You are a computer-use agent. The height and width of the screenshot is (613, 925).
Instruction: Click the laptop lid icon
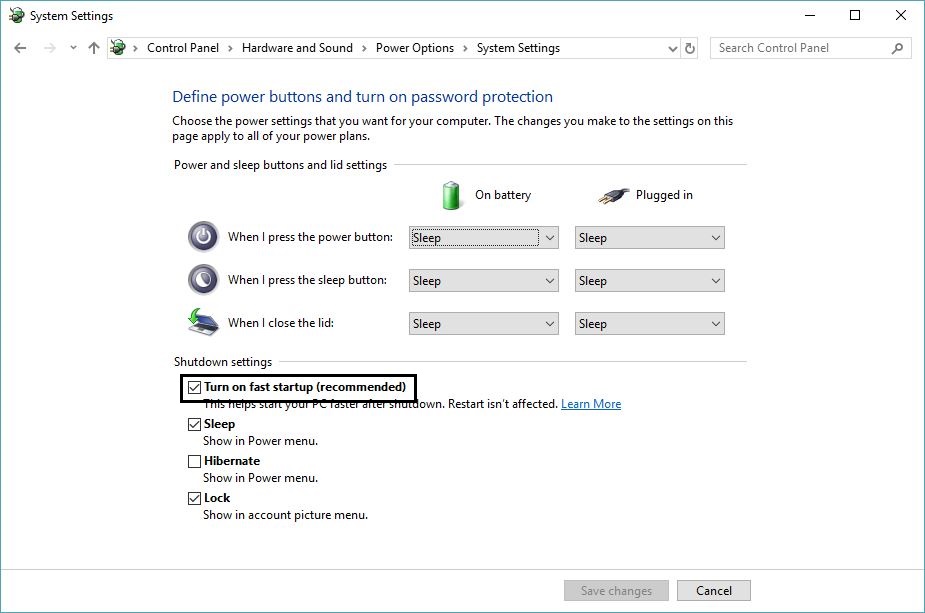tap(204, 322)
